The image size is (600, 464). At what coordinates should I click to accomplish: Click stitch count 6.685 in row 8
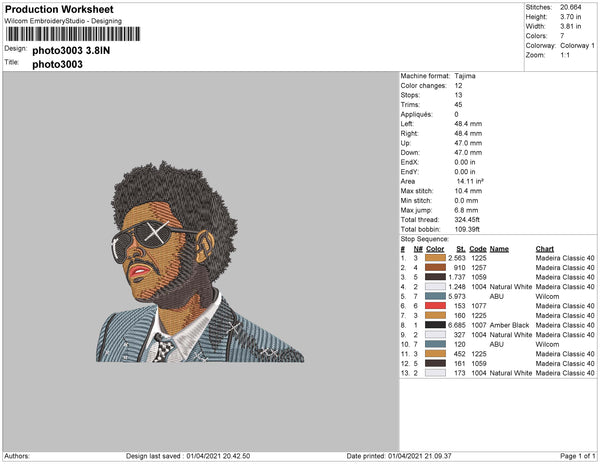(x=457, y=325)
